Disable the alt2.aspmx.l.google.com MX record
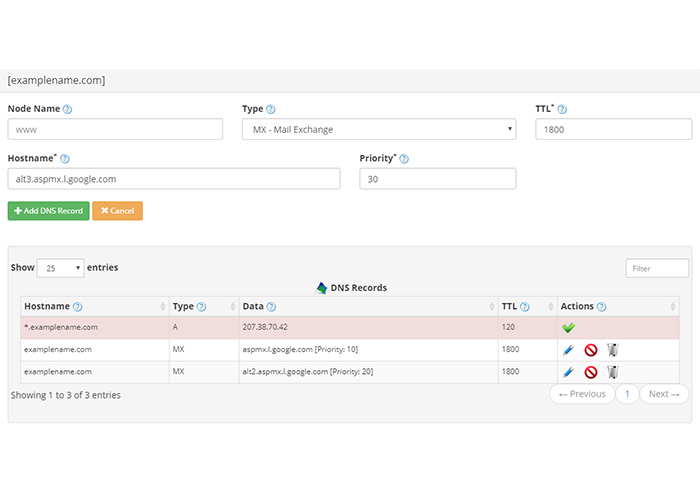 click(x=590, y=372)
